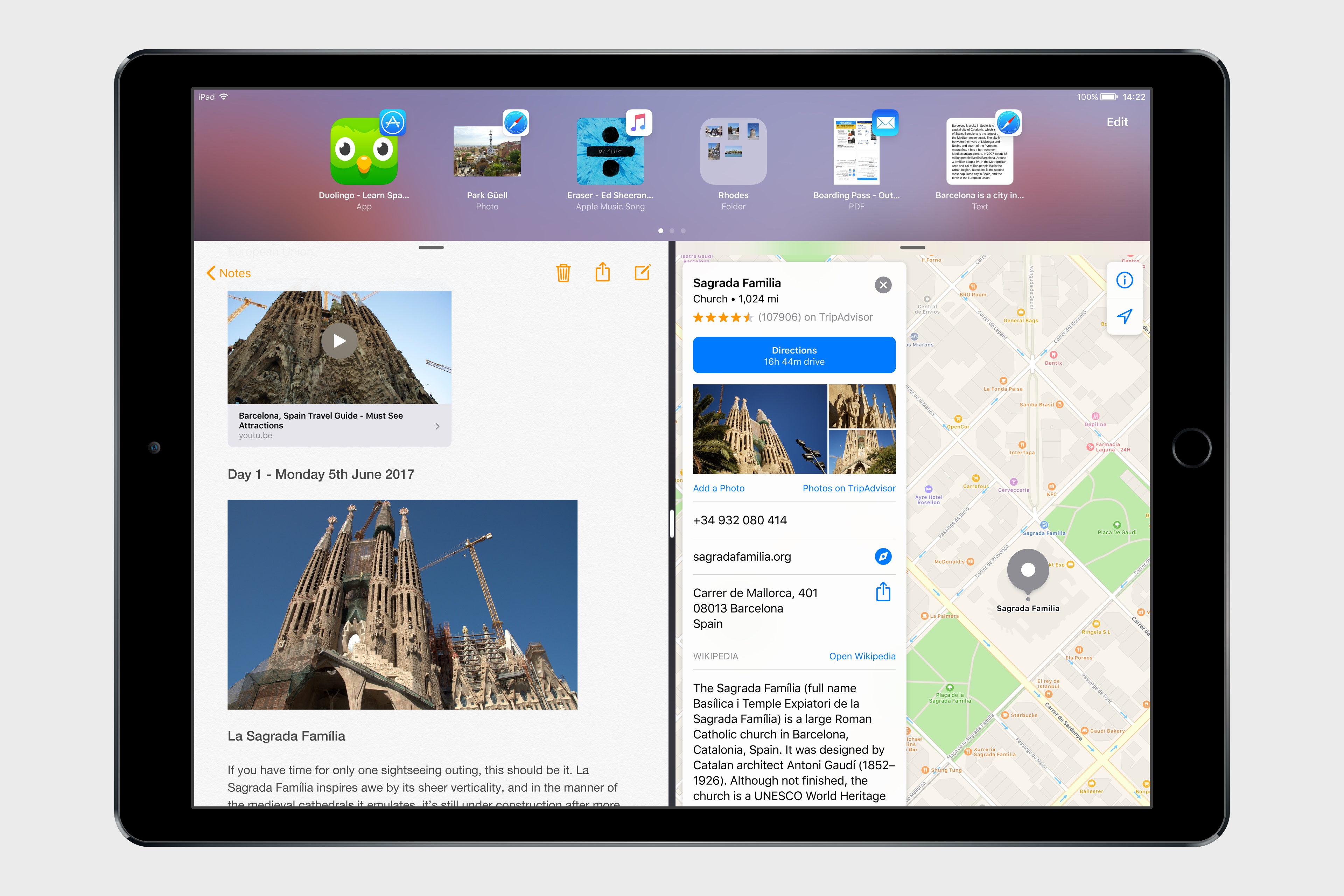
Task: Tap Directions 16h 44m drive button
Action: coord(794,356)
